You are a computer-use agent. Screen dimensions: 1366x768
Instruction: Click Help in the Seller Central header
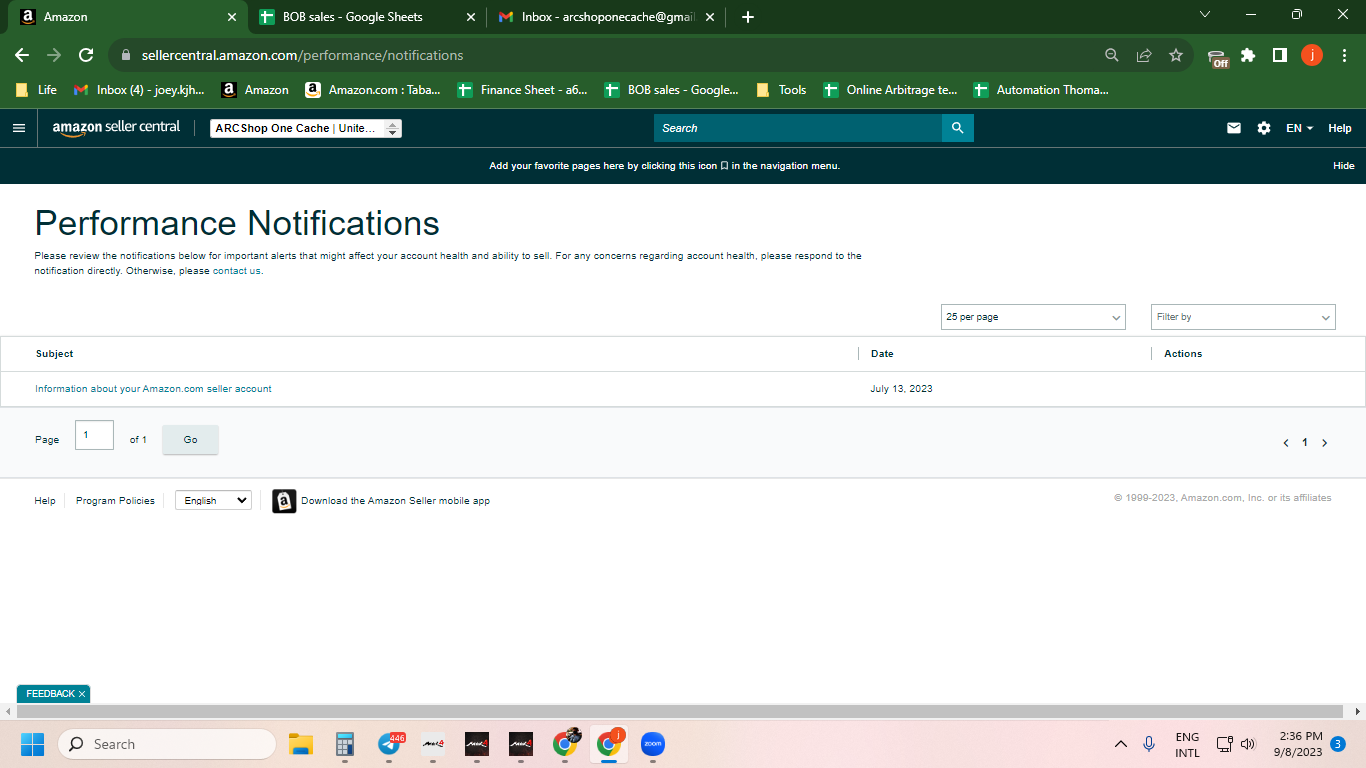(x=1340, y=128)
